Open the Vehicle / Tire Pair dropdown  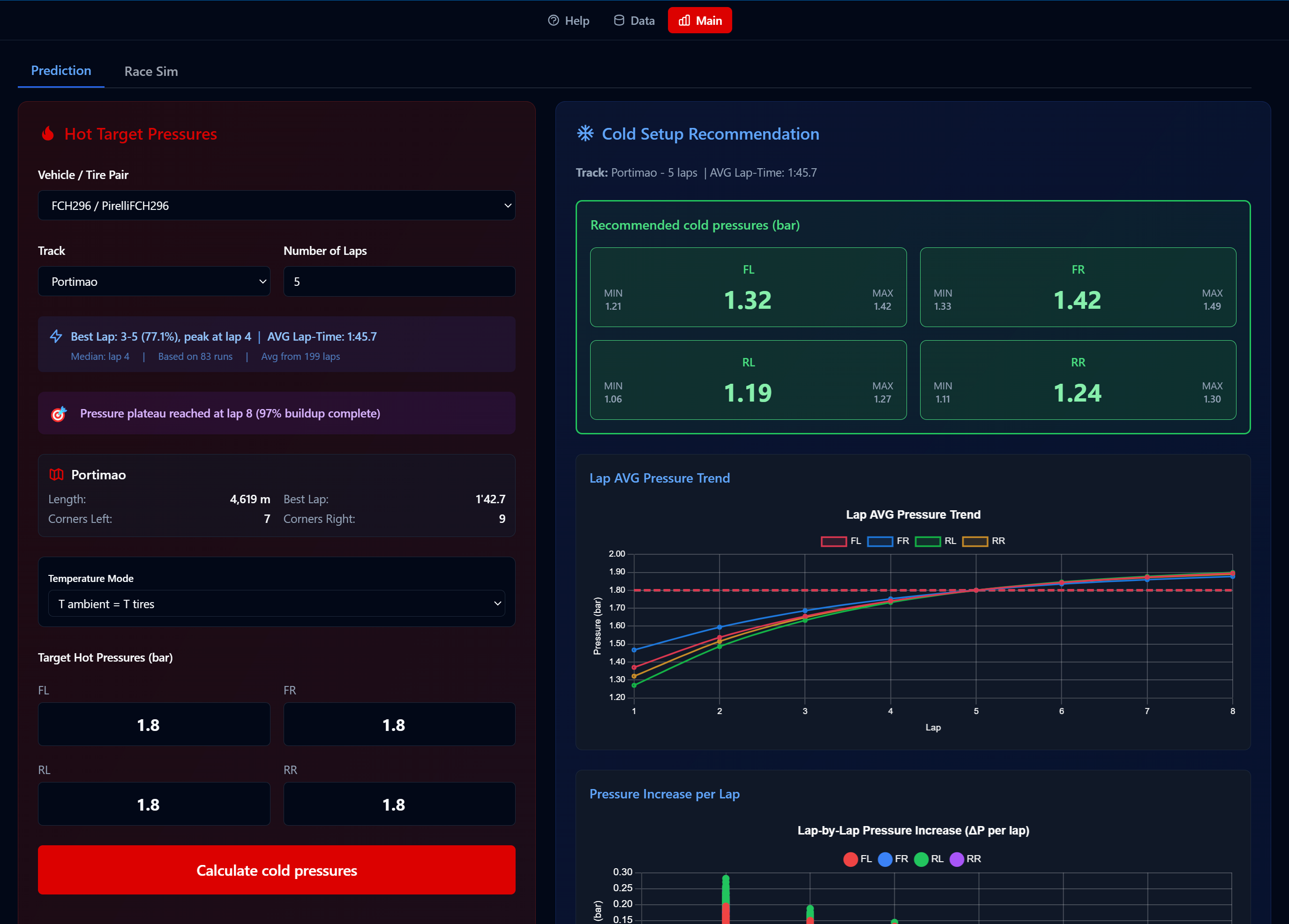pos(277,205)
